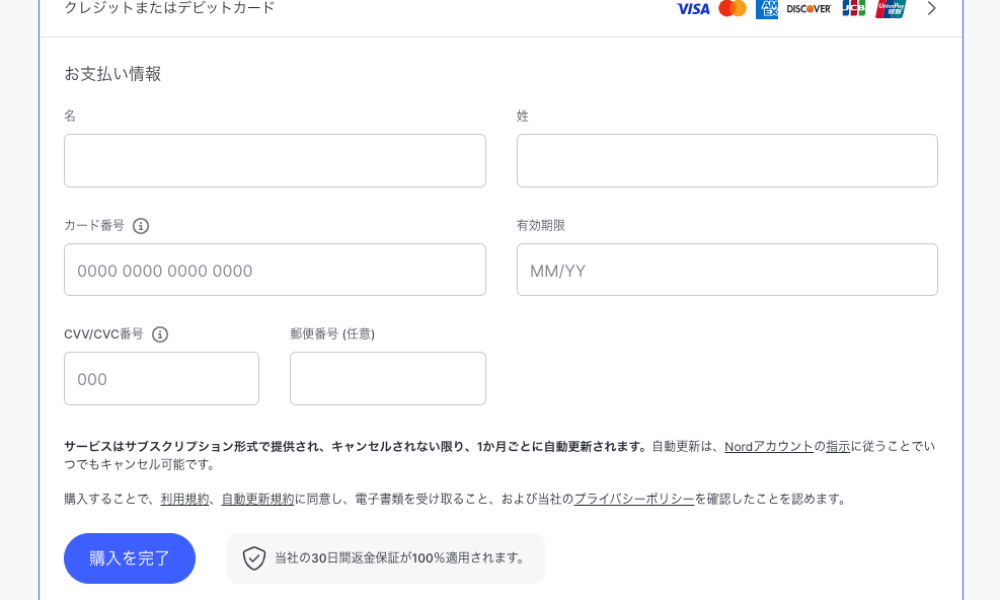1000x600 pixels.
Task: Click the Mastercard logo
Action: click(732, 9)
